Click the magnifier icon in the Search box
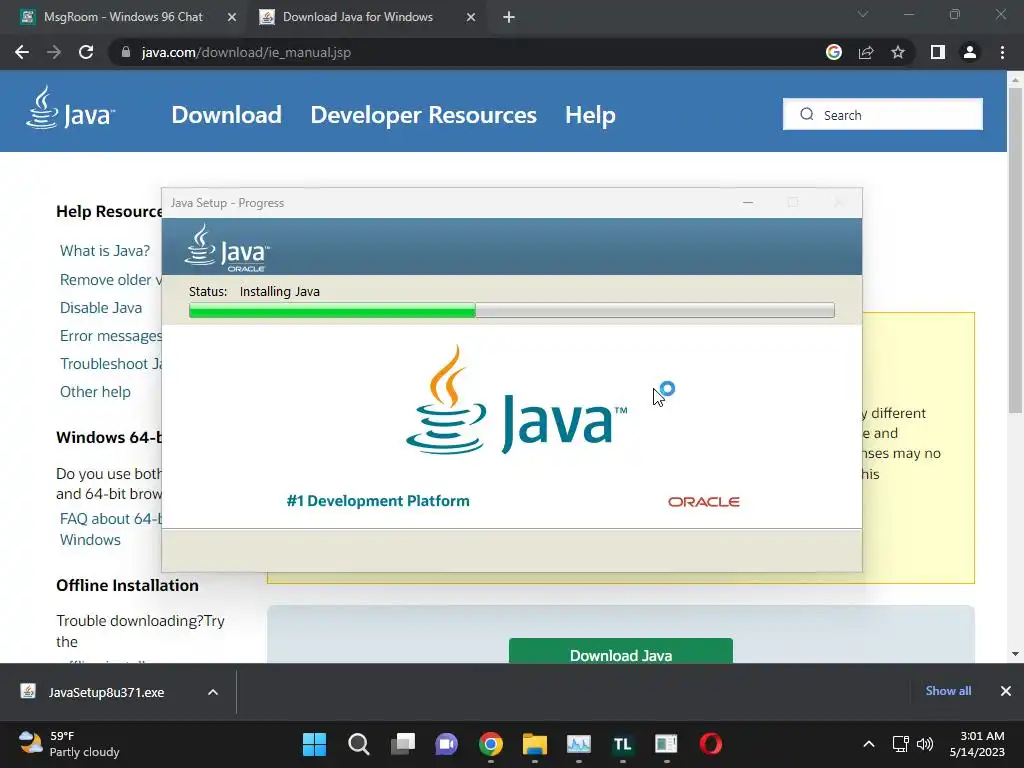 point(807,114)
